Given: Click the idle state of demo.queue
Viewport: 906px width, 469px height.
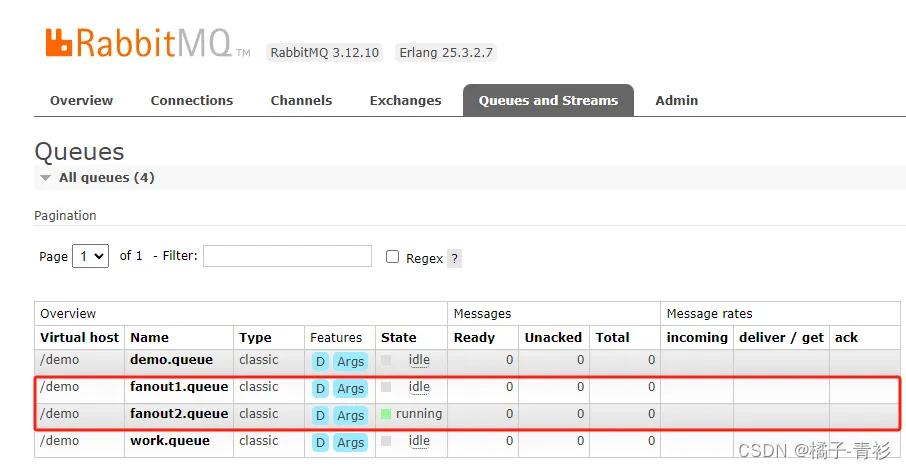Looking at the screenshot, I should pos(419,360).
